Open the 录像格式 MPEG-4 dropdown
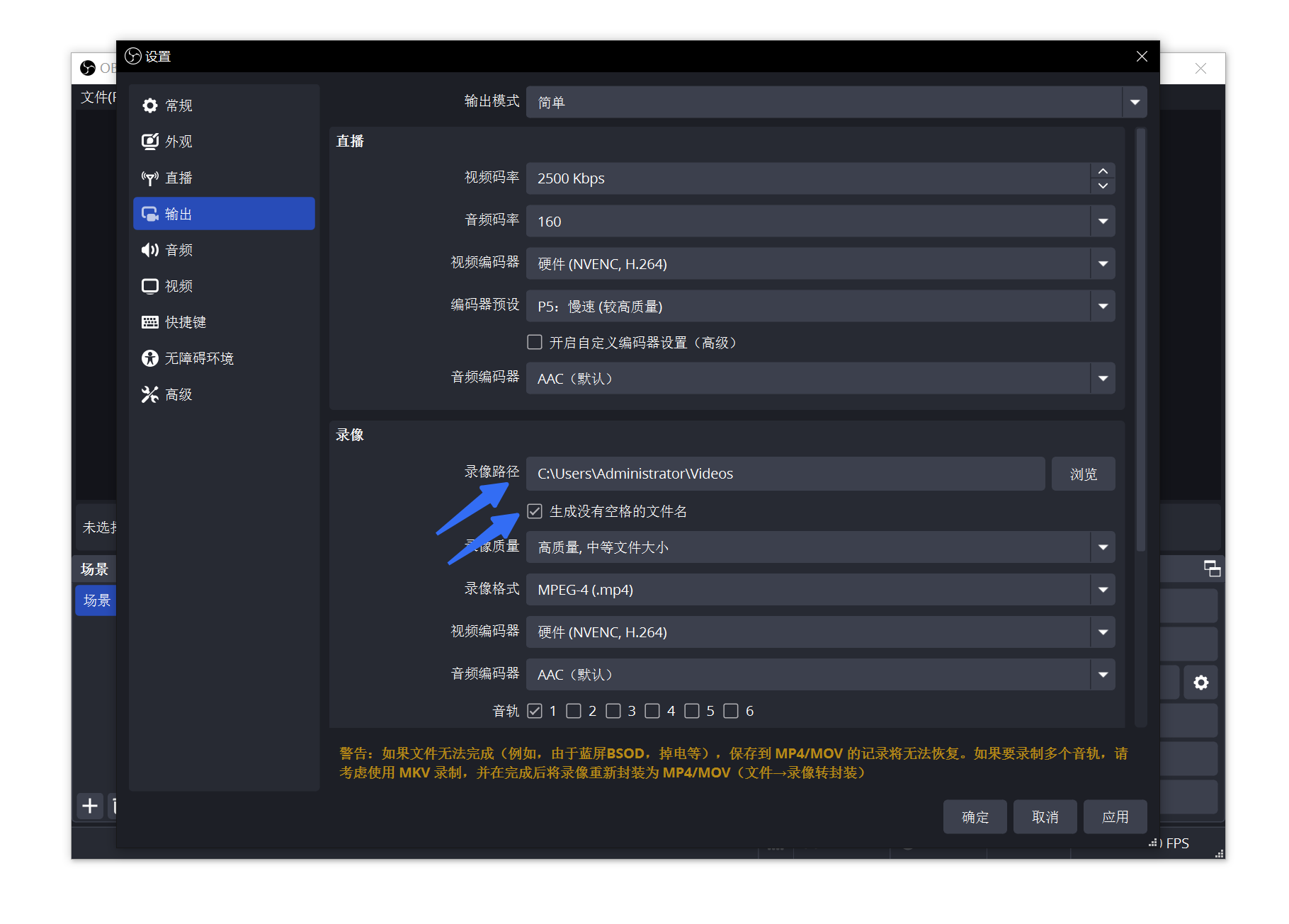The image size is (1289, 924). point(820,590)
